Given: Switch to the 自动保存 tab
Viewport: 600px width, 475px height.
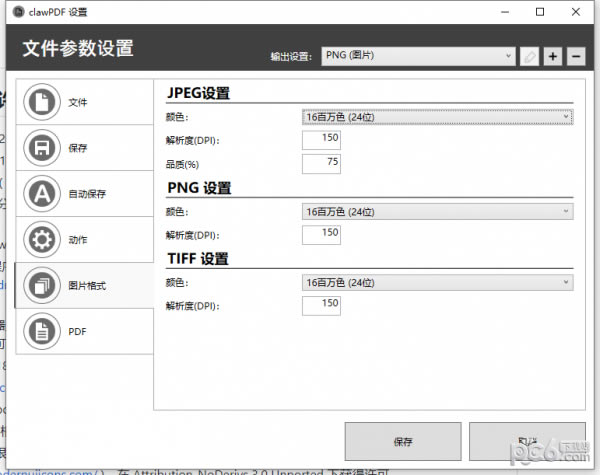Looking at the screenshot, I should pos(84,194).
